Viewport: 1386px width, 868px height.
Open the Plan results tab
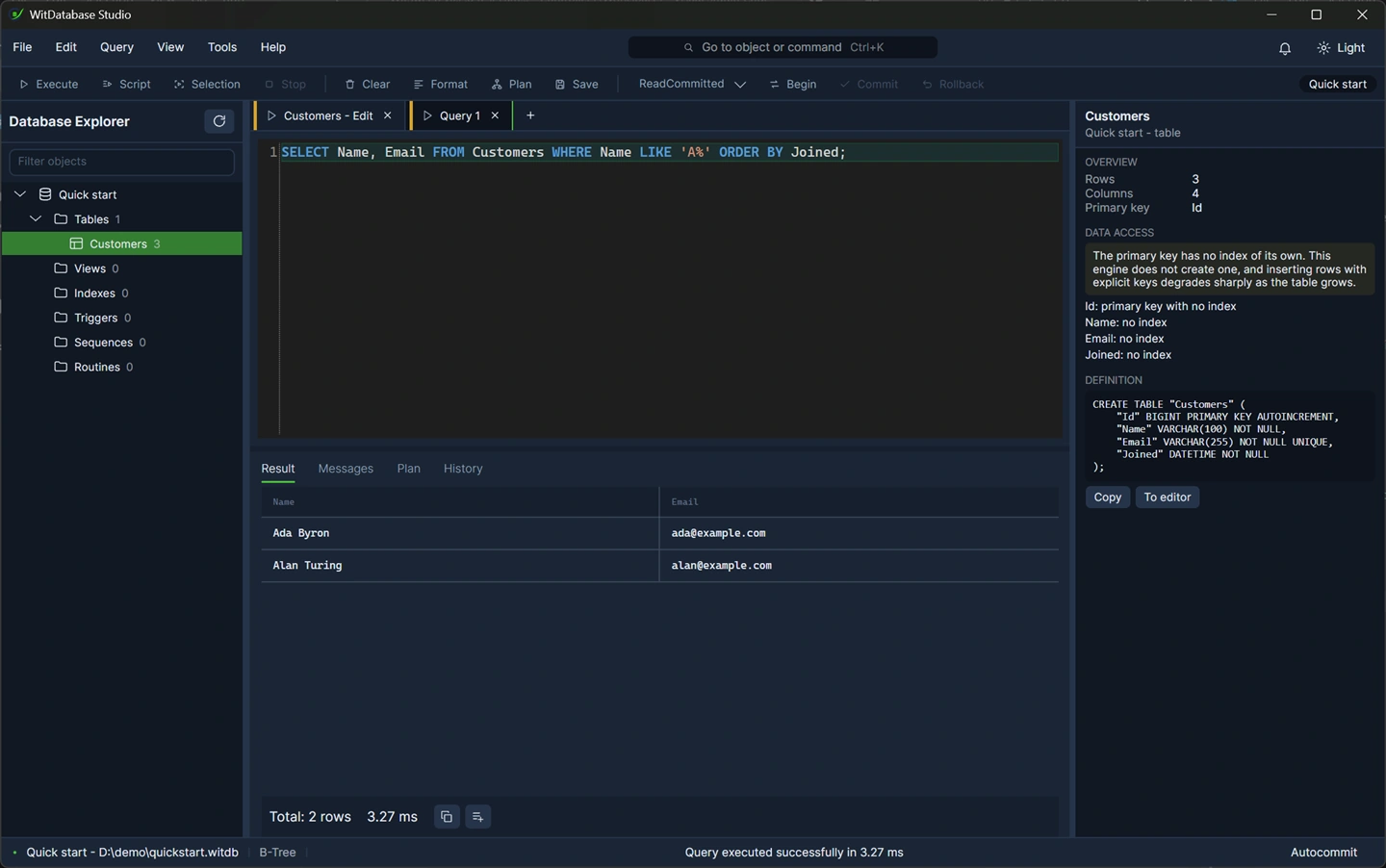409,469
